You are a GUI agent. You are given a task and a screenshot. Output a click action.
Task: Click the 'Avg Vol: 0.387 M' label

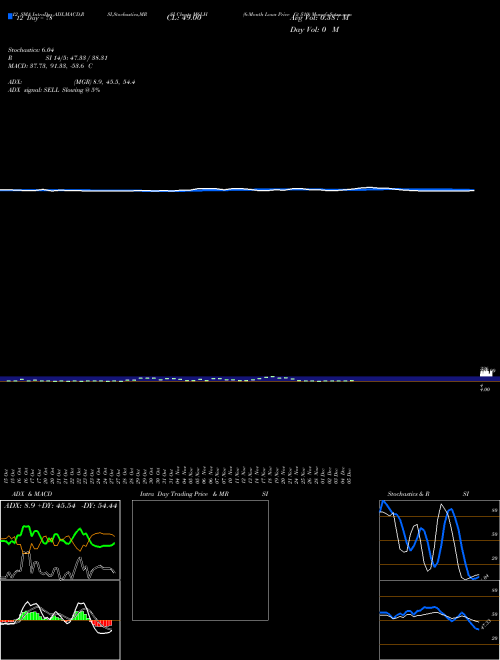tap(319, 18)
